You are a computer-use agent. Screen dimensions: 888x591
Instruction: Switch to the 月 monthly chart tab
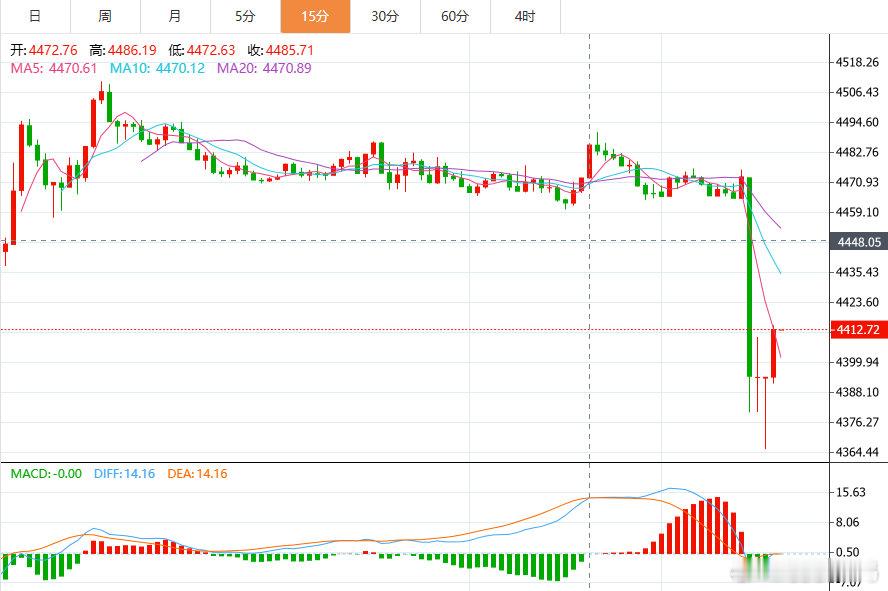pyautogui.click(x=175, y=16)
